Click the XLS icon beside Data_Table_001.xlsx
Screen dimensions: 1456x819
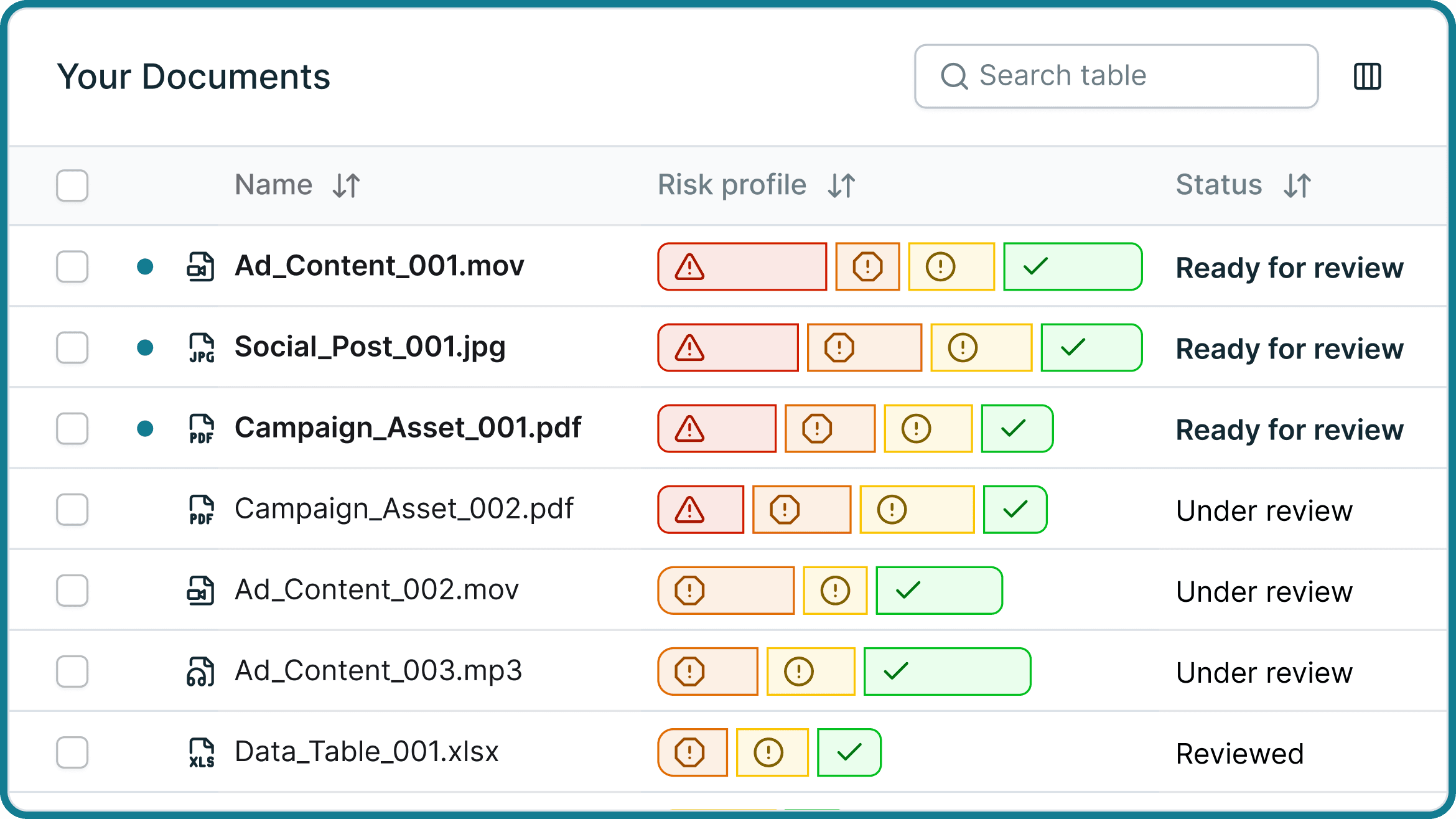pos(201,752)
